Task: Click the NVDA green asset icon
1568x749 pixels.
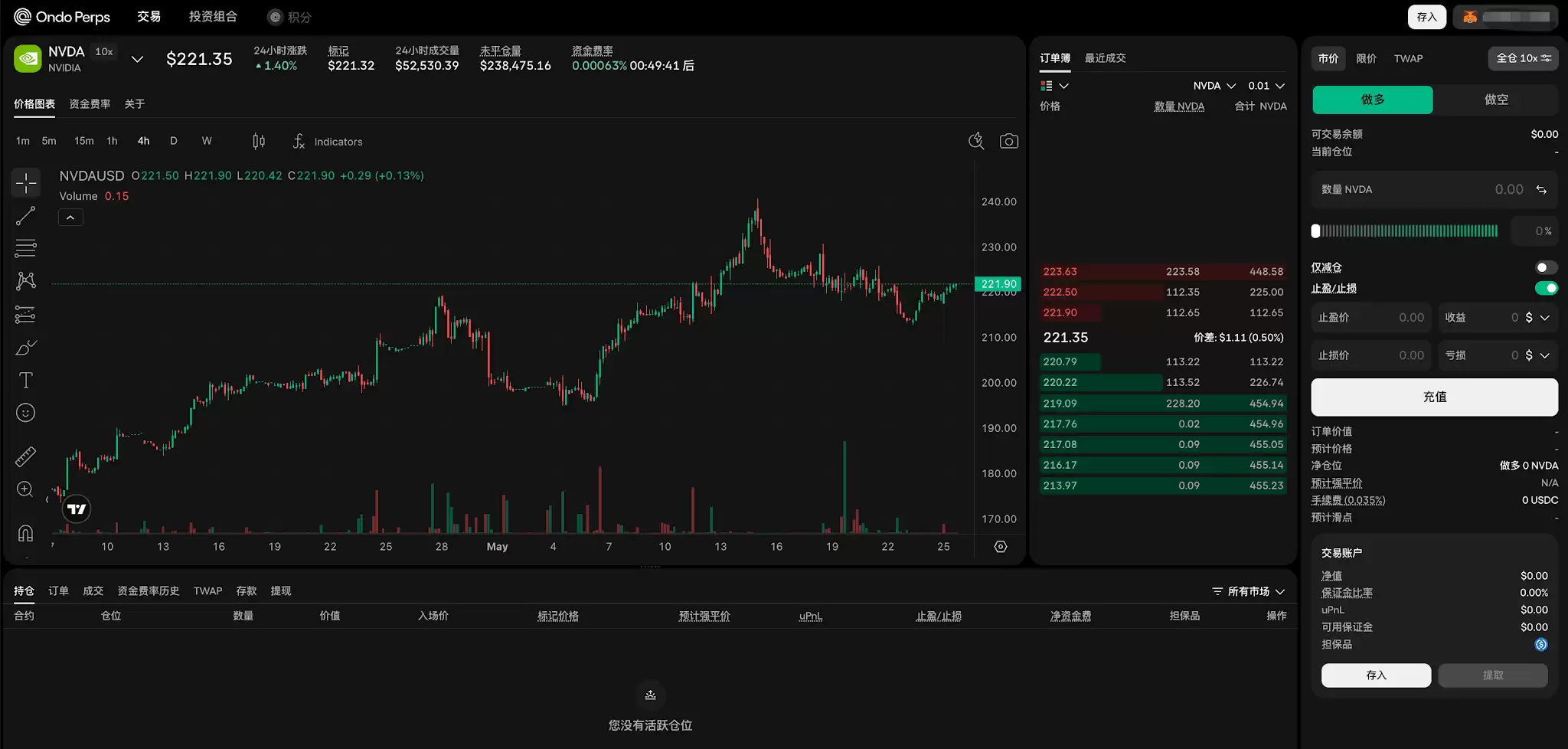Action: pyautogui.click(x=28, y=59)
